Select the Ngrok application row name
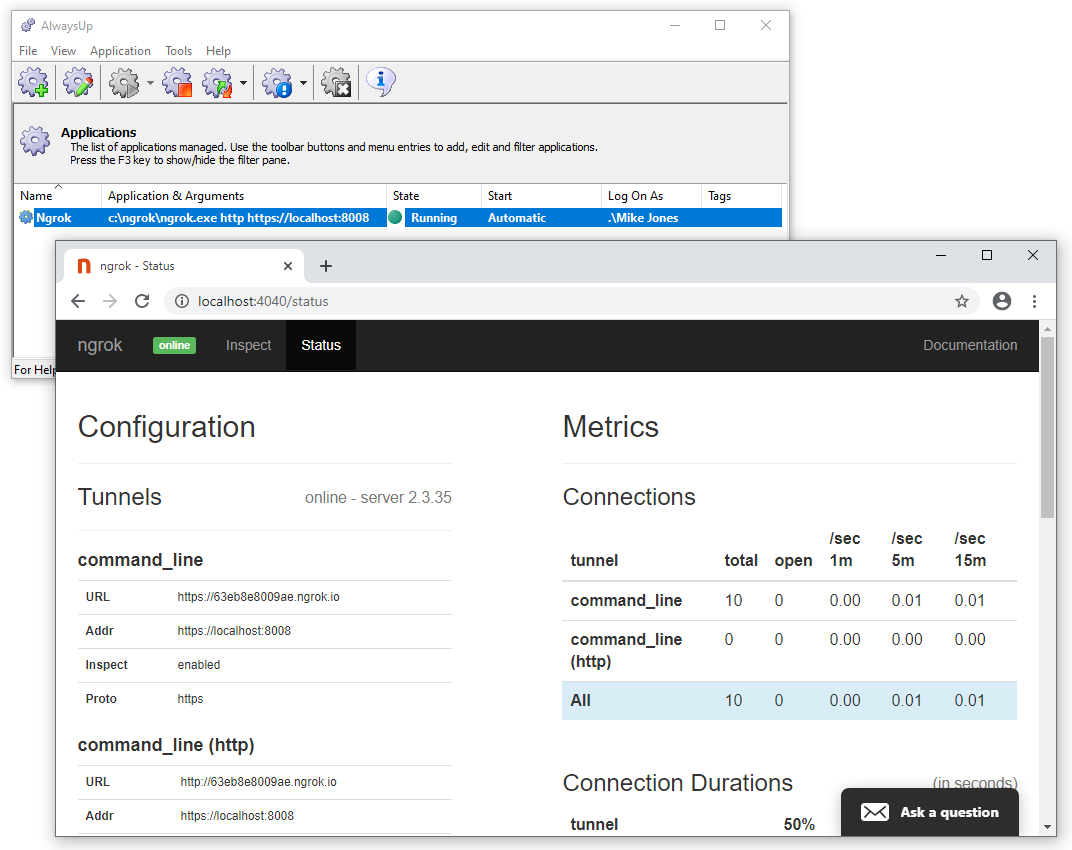 click(53, 217)
